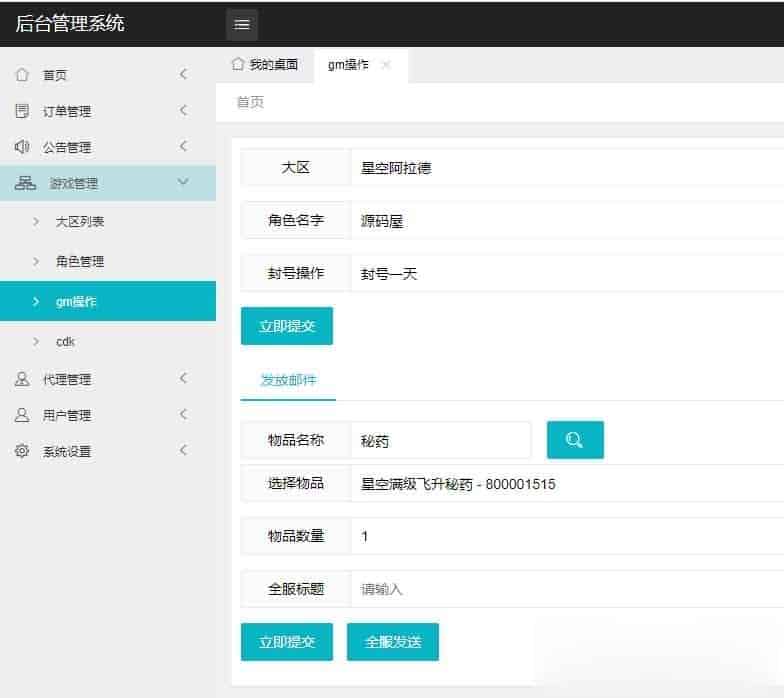The height and width of the screenshot is (698, 784).
Task: Click the 代理管理 menu label
Action: pyautogui.click(x=66, y=379)
